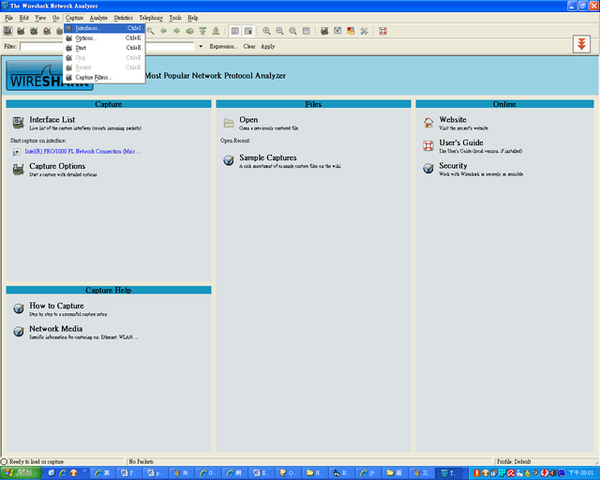Open capture filters toolbar icon

tap(324, 31)
